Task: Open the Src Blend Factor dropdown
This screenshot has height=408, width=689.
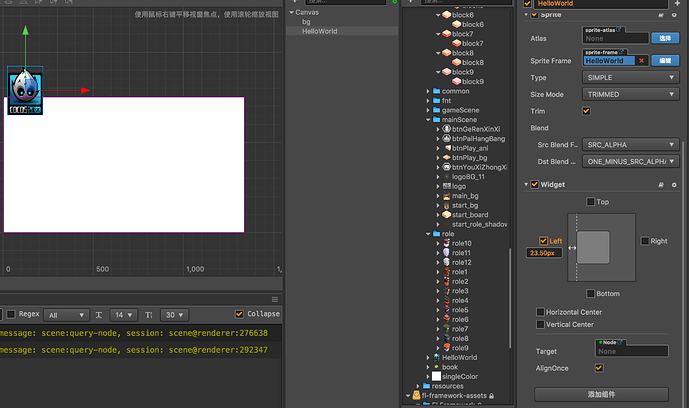Action: point(630,144)
